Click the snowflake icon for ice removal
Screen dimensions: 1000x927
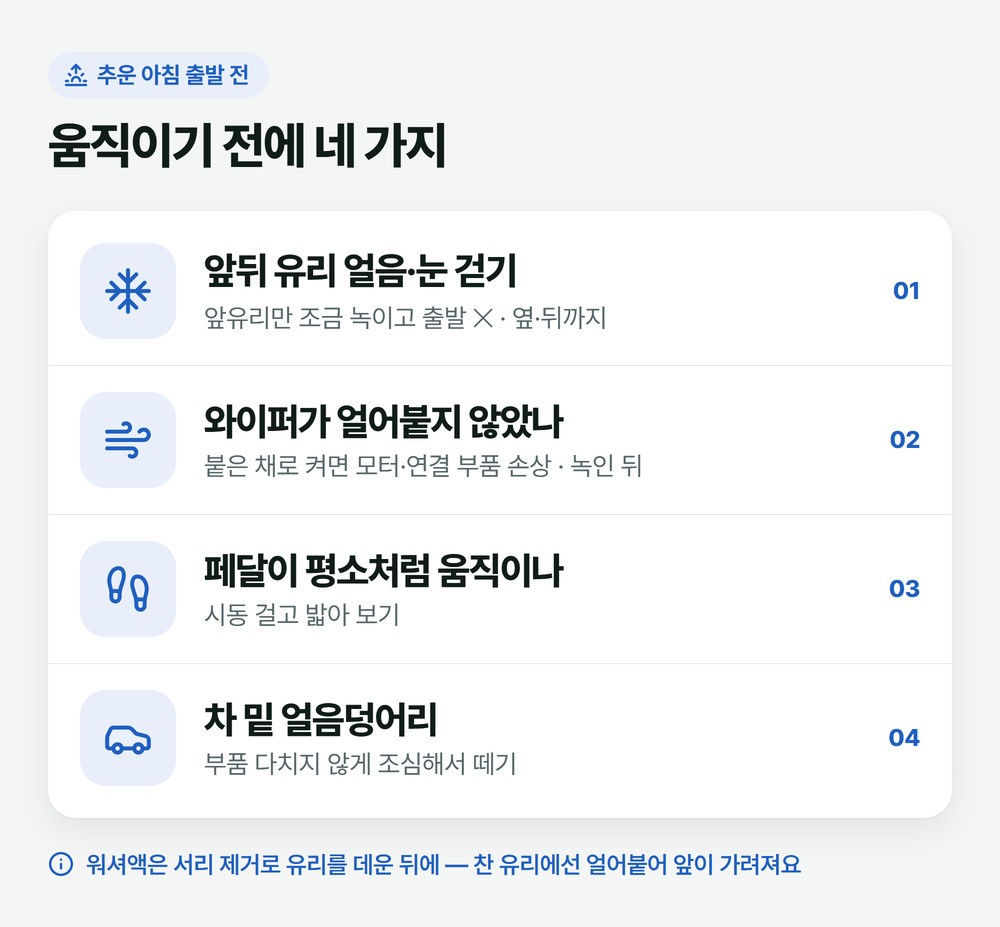[x=128, y=291]
